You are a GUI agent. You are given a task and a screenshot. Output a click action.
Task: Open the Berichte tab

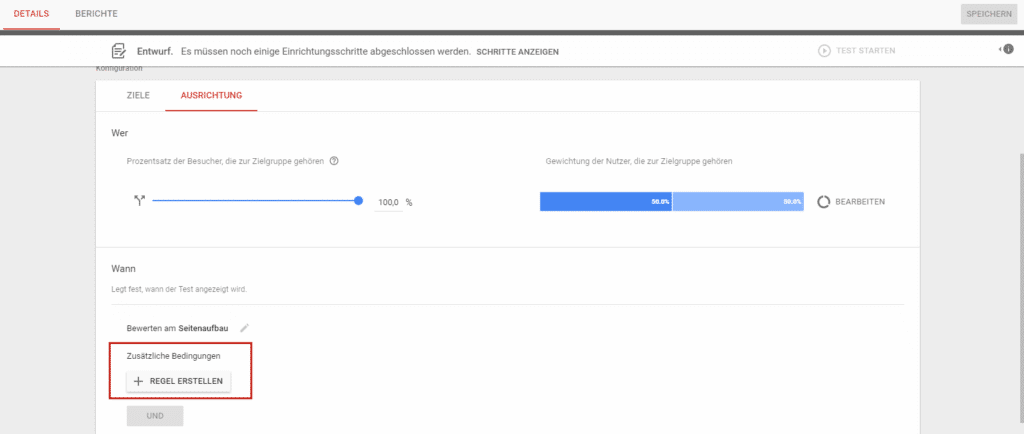(x=96, y=14)
